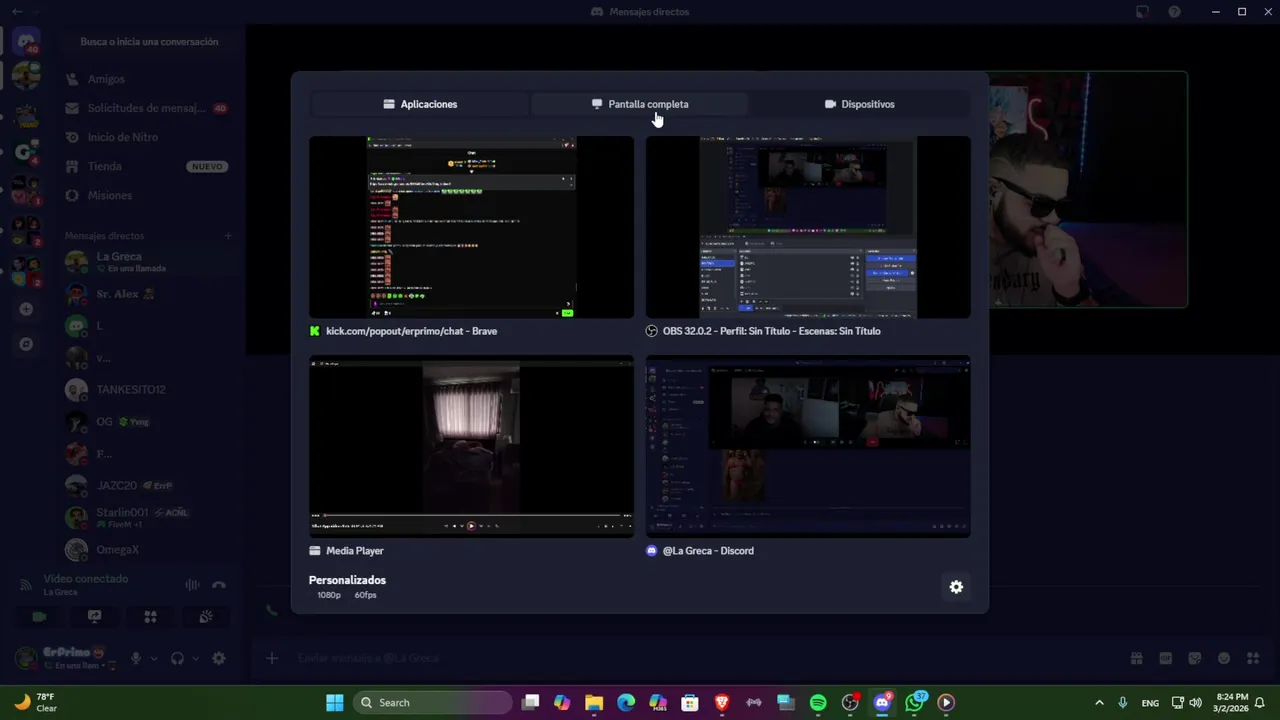The image size is (1280, 720).
Task: Click the ENG language indicator
Action: click(x=1150, y=703)
